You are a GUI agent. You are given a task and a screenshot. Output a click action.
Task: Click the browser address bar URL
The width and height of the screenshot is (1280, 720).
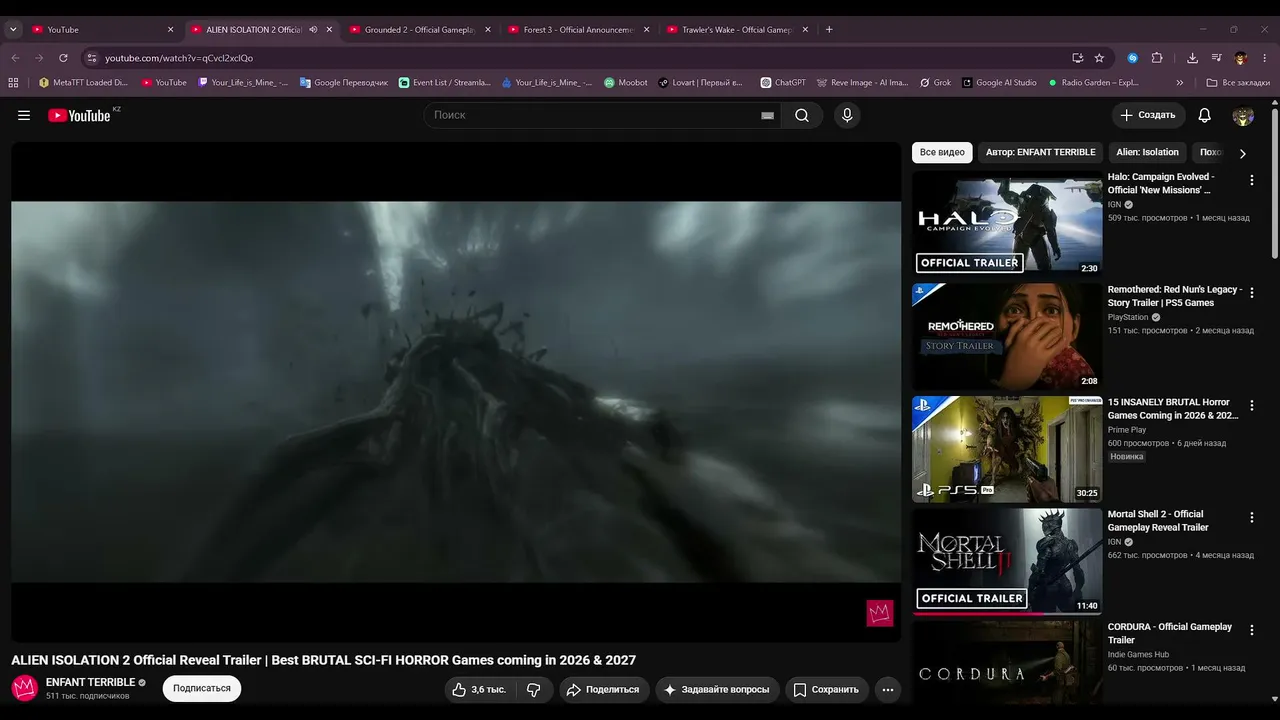(179, 58)
